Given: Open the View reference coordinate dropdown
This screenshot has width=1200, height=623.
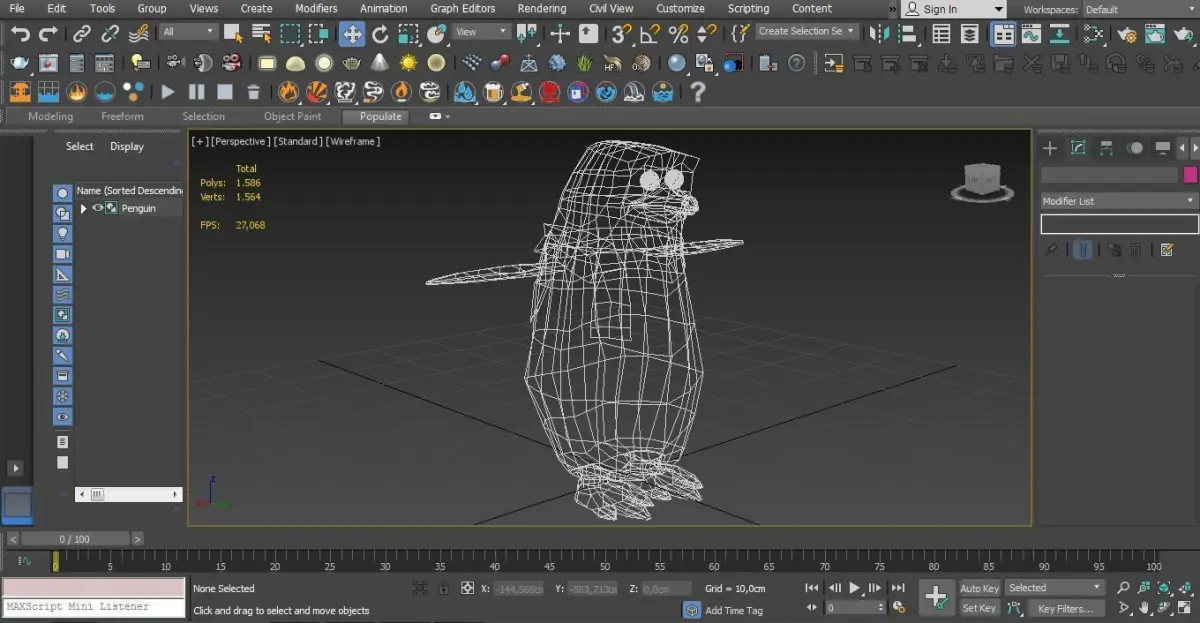Looking at the screenshot, I should [482, 32].
